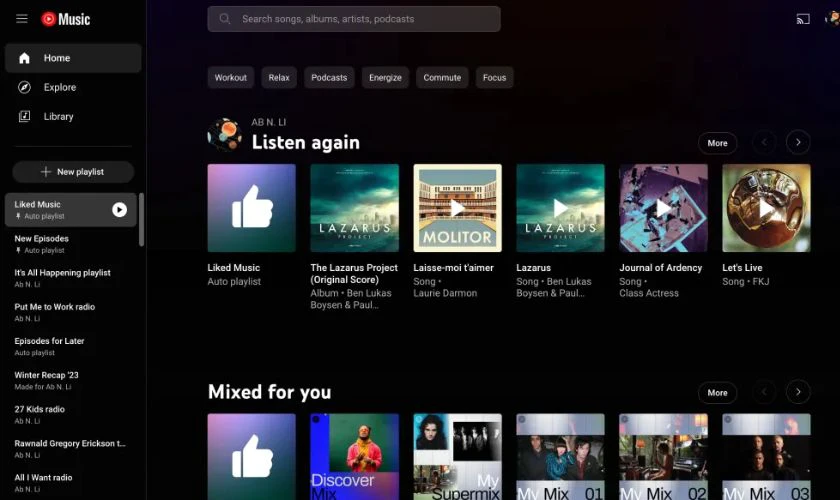The width and height of the screenshot is (840, 500).
Task: Select the Relax mood chip
Action: point(279,78)
